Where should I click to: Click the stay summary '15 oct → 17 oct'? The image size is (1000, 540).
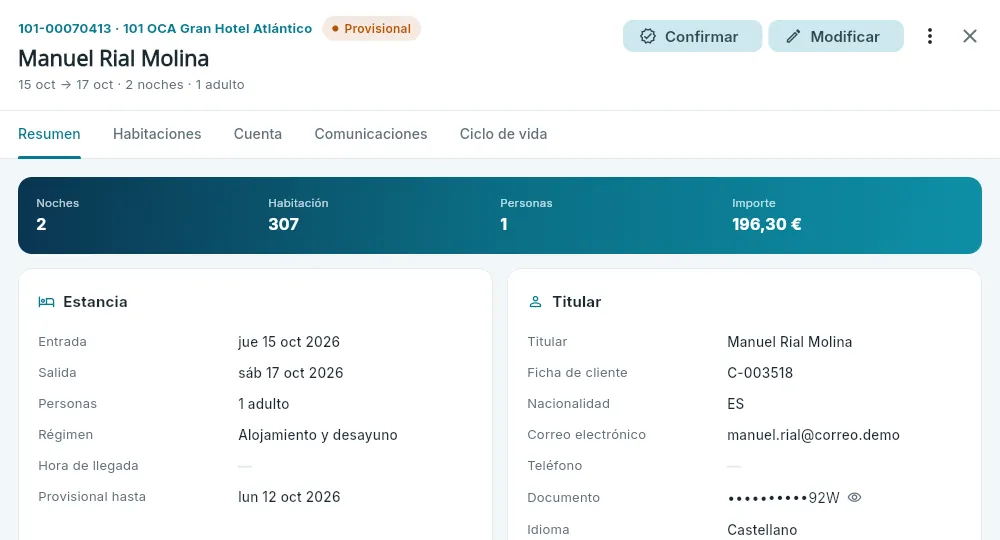(x=66, y=85)
